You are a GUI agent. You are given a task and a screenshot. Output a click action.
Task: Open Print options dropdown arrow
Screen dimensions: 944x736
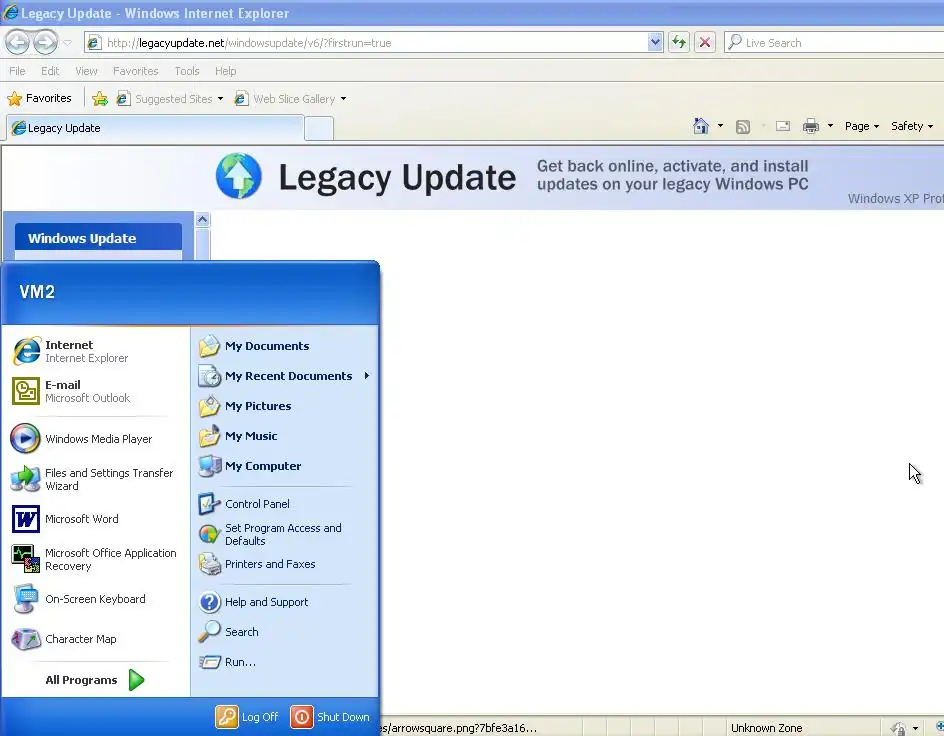click(830, 126)
